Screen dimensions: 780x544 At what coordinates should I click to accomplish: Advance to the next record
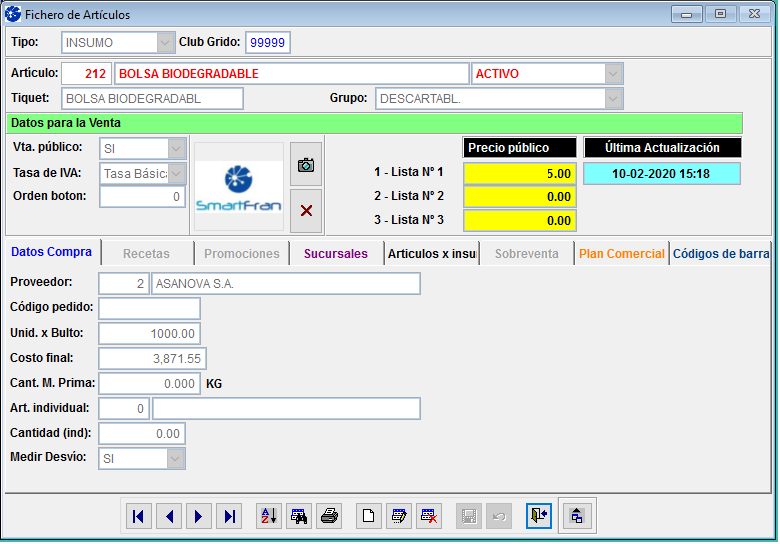tap(199, 516)
